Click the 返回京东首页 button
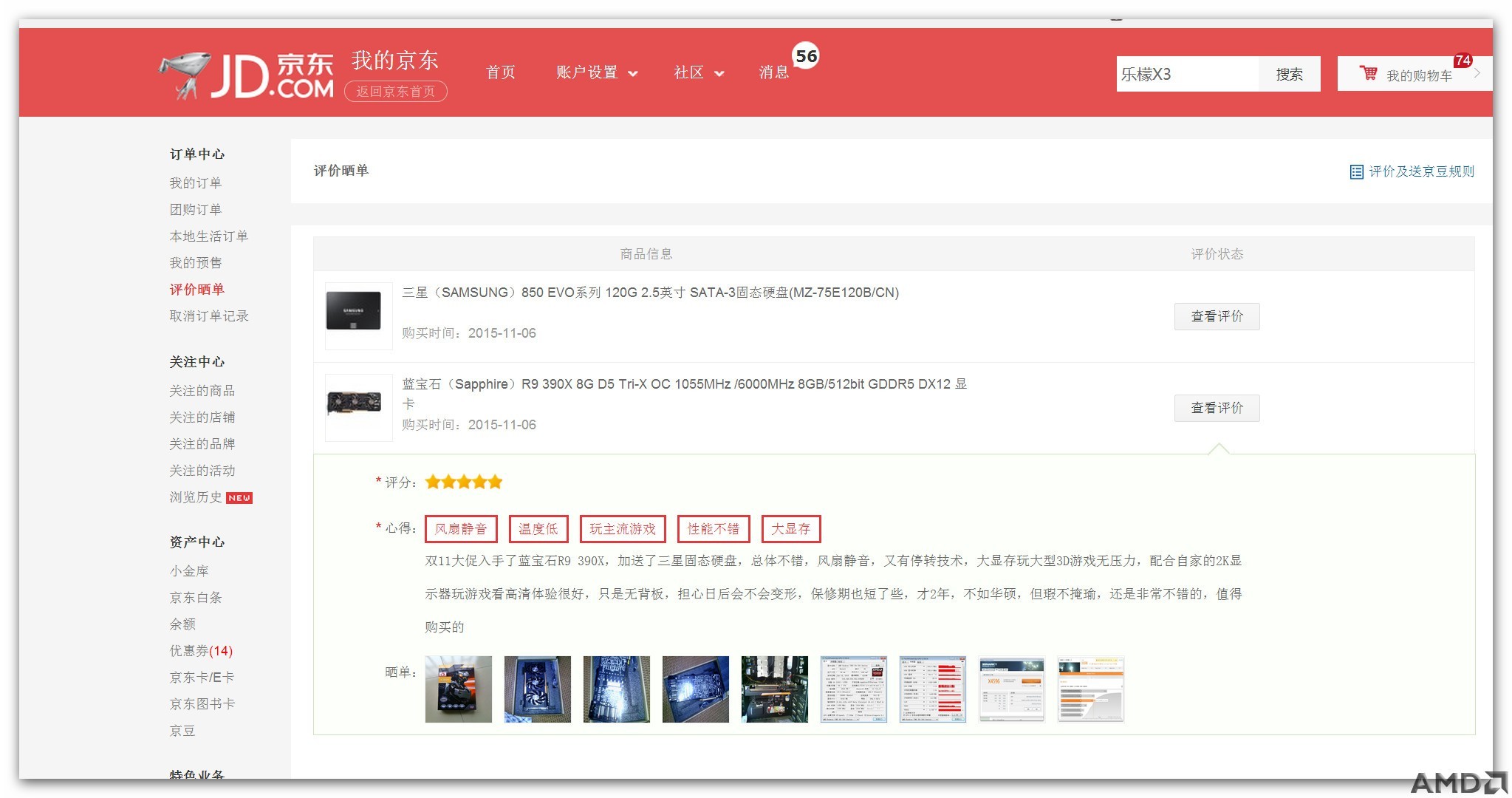Viewport: 1512px width, 798px height. (x=396, y=92)
